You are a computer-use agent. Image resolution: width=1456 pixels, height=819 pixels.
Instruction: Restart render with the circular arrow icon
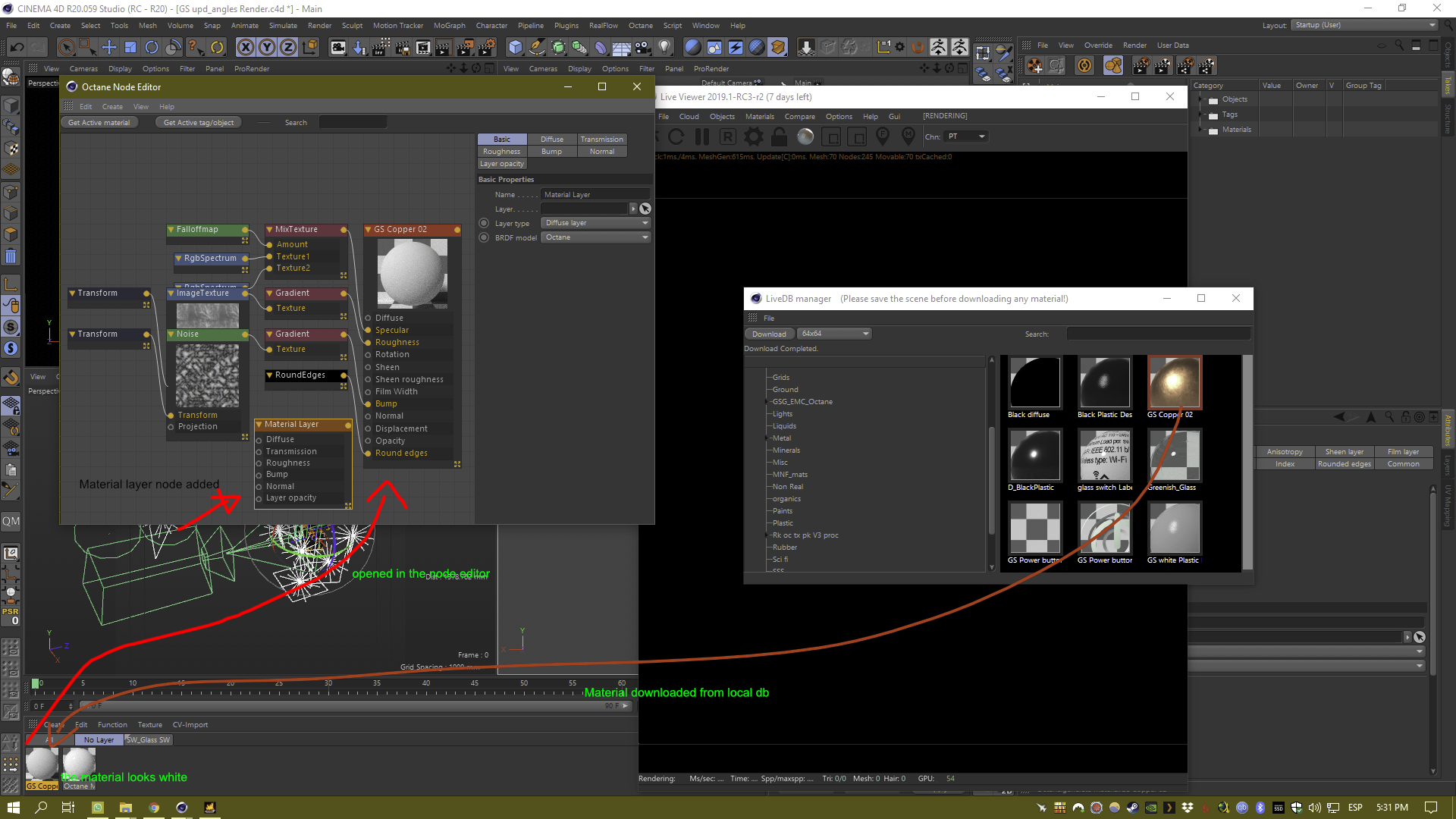pos(676,136)
